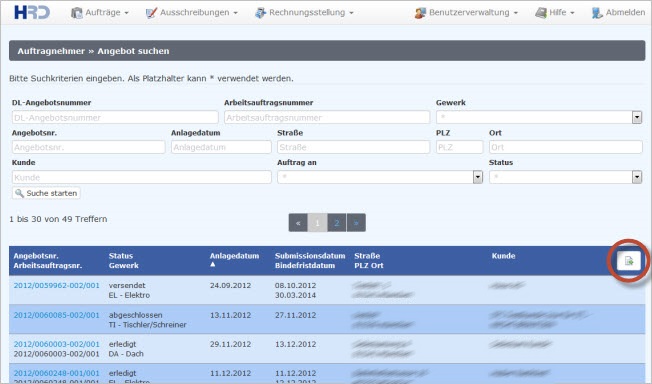Expand the Gewerk dropdown
The image size is (652, 384).
(x=637, y=118)
